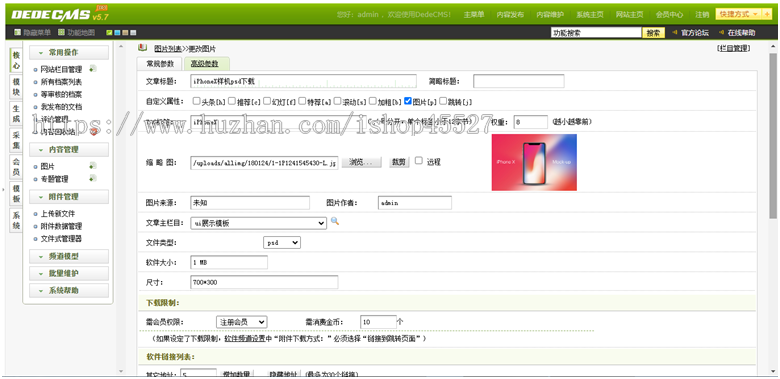Select the 模块 vertical sidebar tab

point(16,87)
